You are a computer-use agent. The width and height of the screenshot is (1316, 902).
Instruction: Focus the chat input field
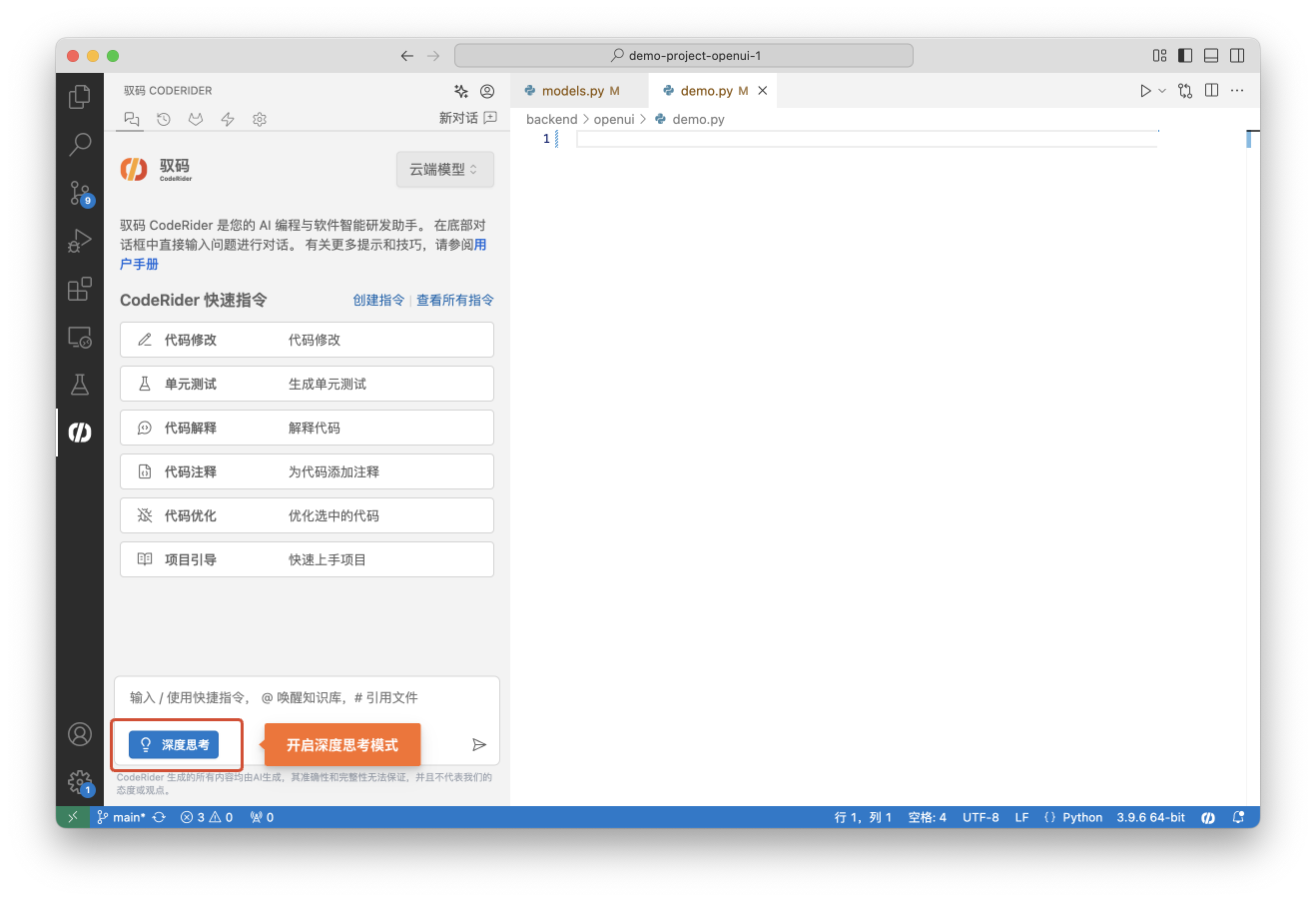tap(307, 698)
